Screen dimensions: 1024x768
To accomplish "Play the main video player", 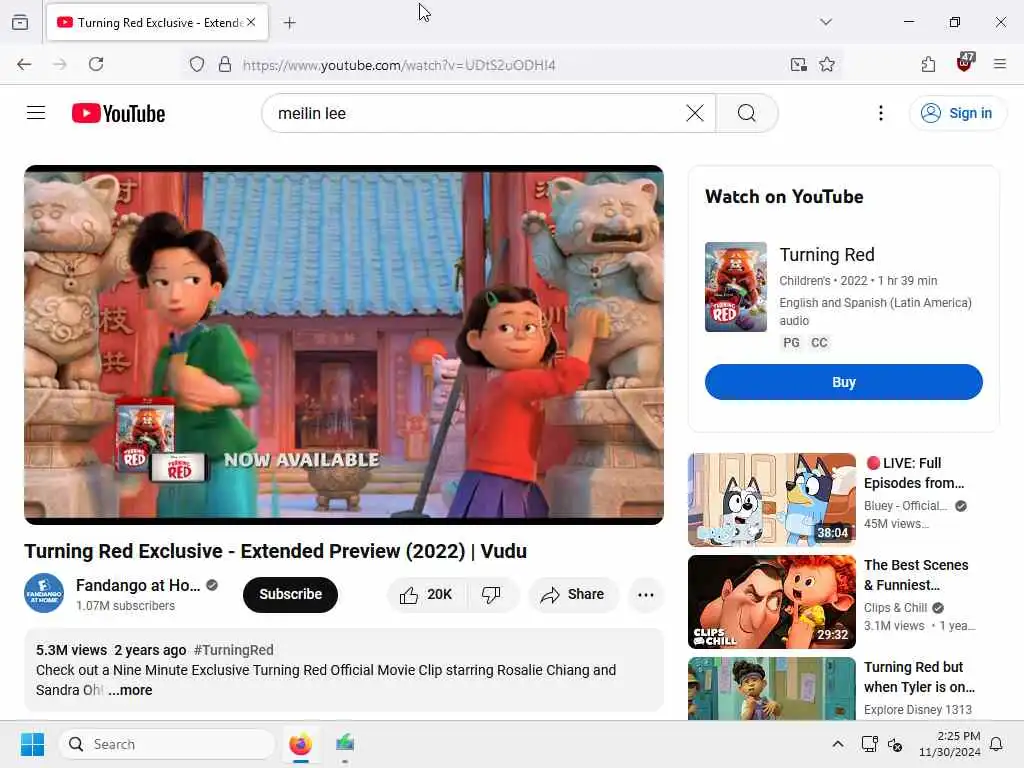I will tap(344, 345).
